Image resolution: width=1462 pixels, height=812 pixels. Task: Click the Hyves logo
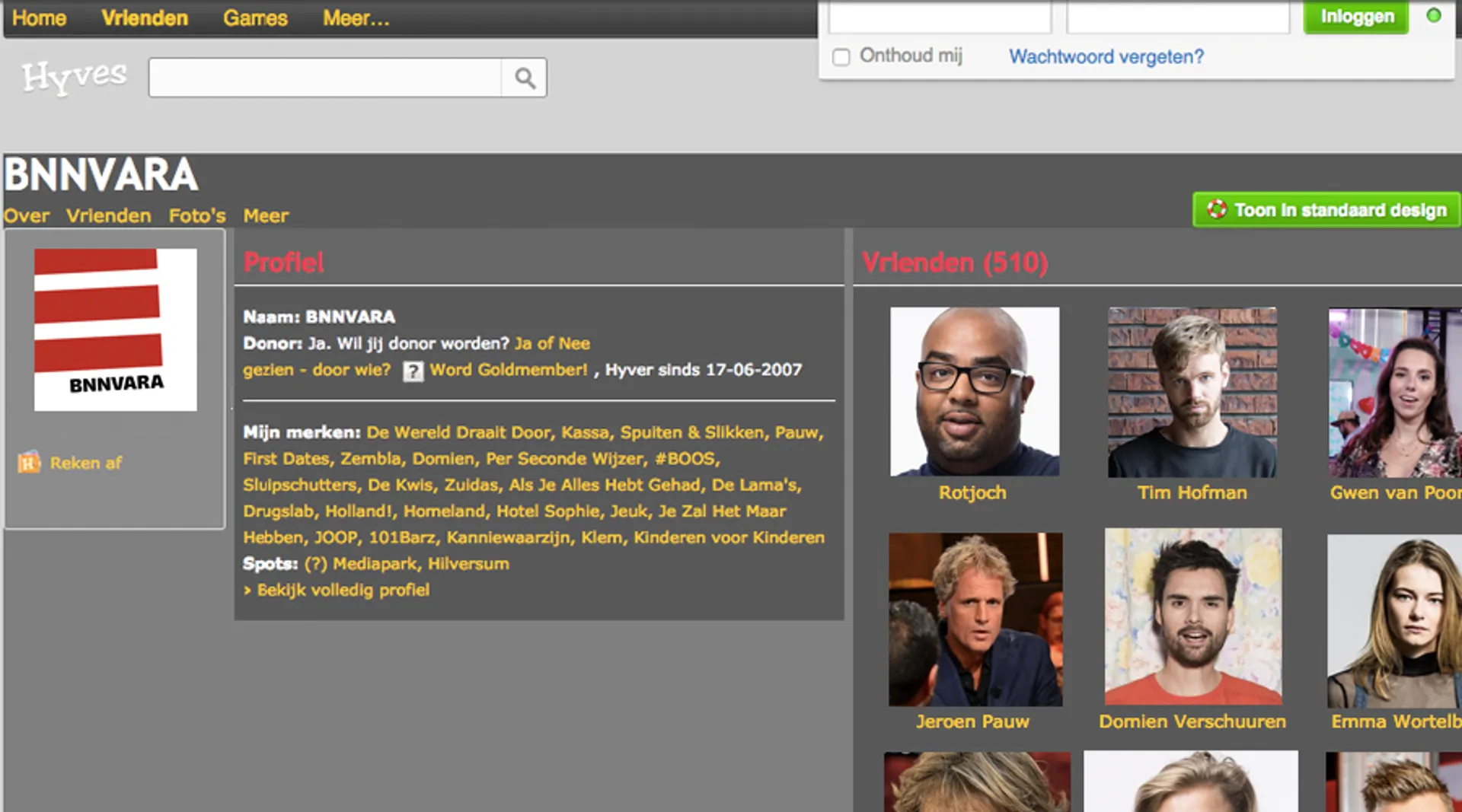pyautogui.click(x=74, y=77)
